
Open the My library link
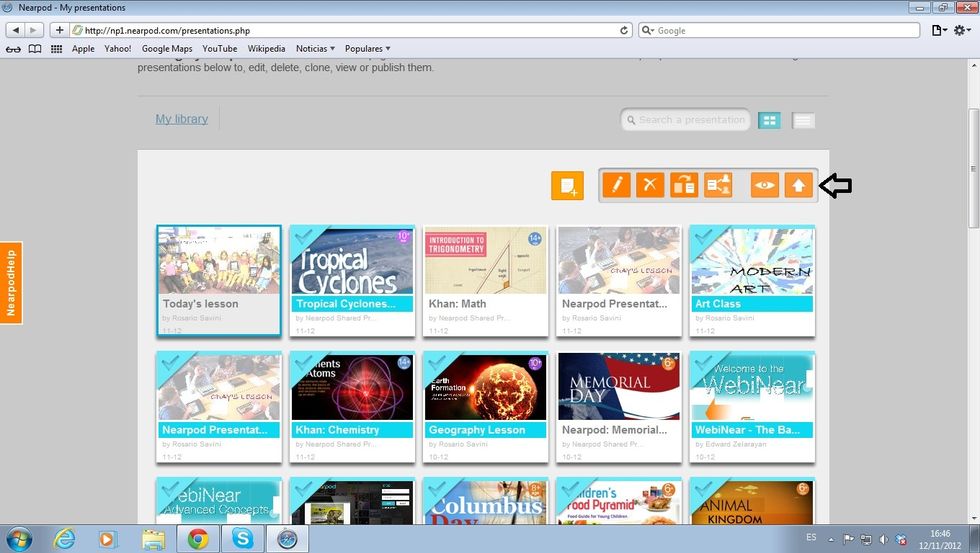182,119
